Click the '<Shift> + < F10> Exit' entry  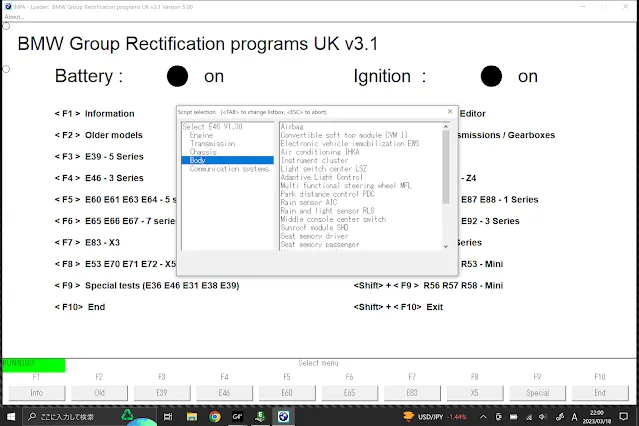pyautogui.click(x=398, y=307)
